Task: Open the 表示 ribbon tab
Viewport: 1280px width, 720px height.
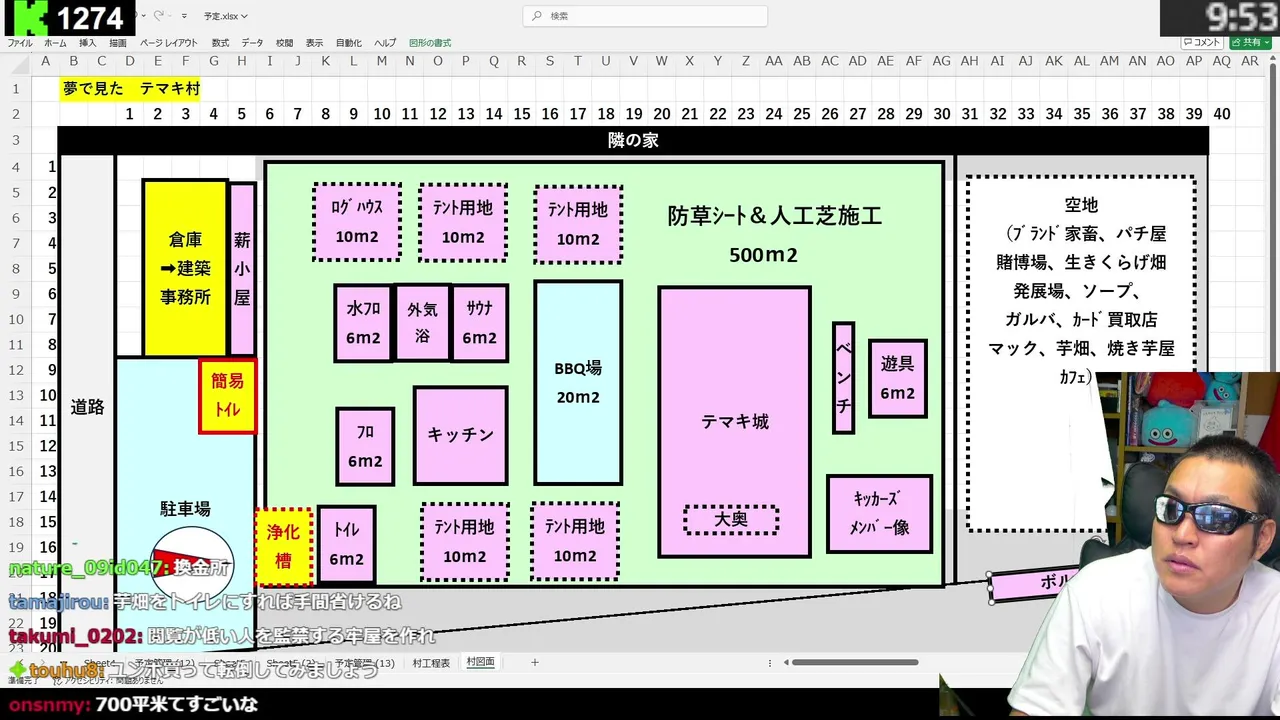Action: (x=314, y=43)
